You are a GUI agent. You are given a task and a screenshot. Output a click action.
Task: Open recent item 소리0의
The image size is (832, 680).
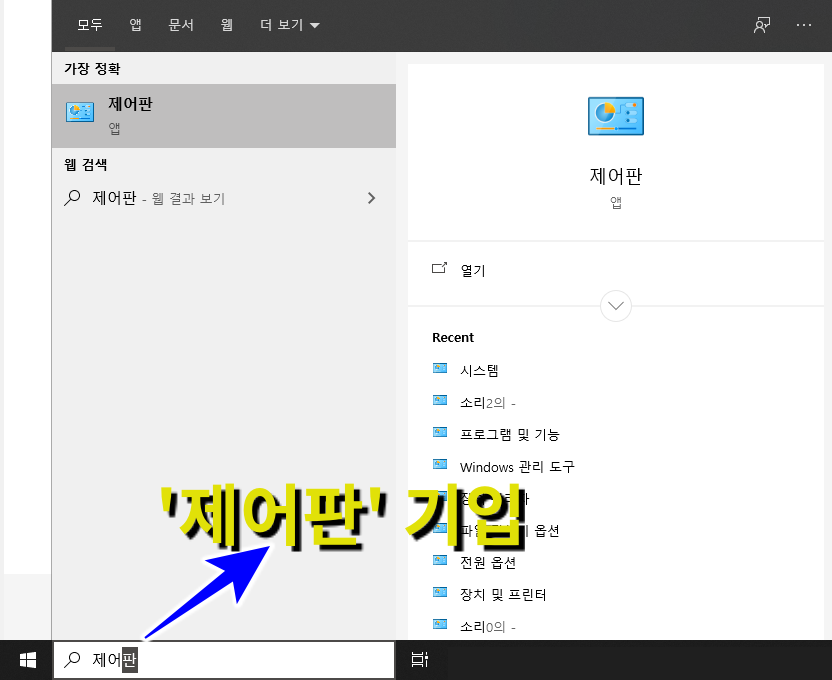[487, 626]
